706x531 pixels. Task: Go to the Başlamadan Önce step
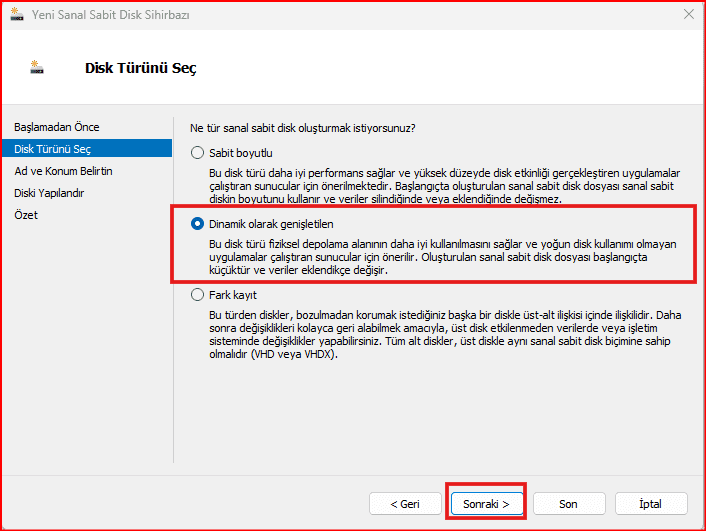coord(56,127)
